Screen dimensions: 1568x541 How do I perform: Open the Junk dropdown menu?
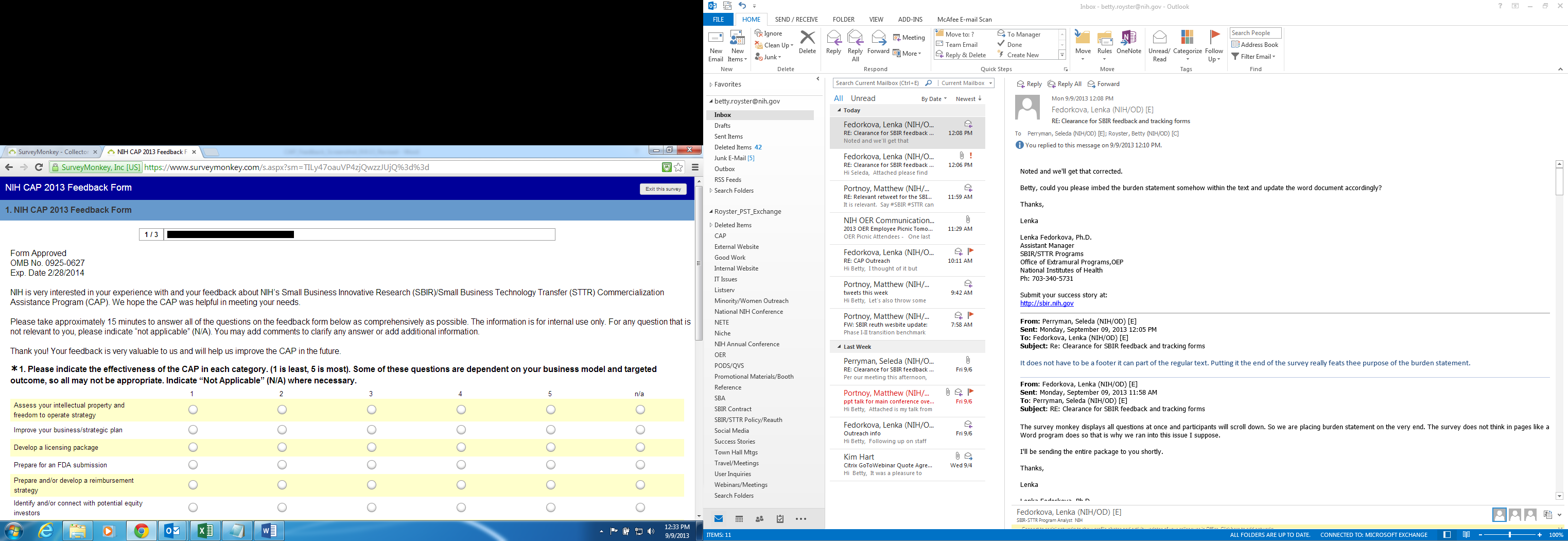click(768, 57)
